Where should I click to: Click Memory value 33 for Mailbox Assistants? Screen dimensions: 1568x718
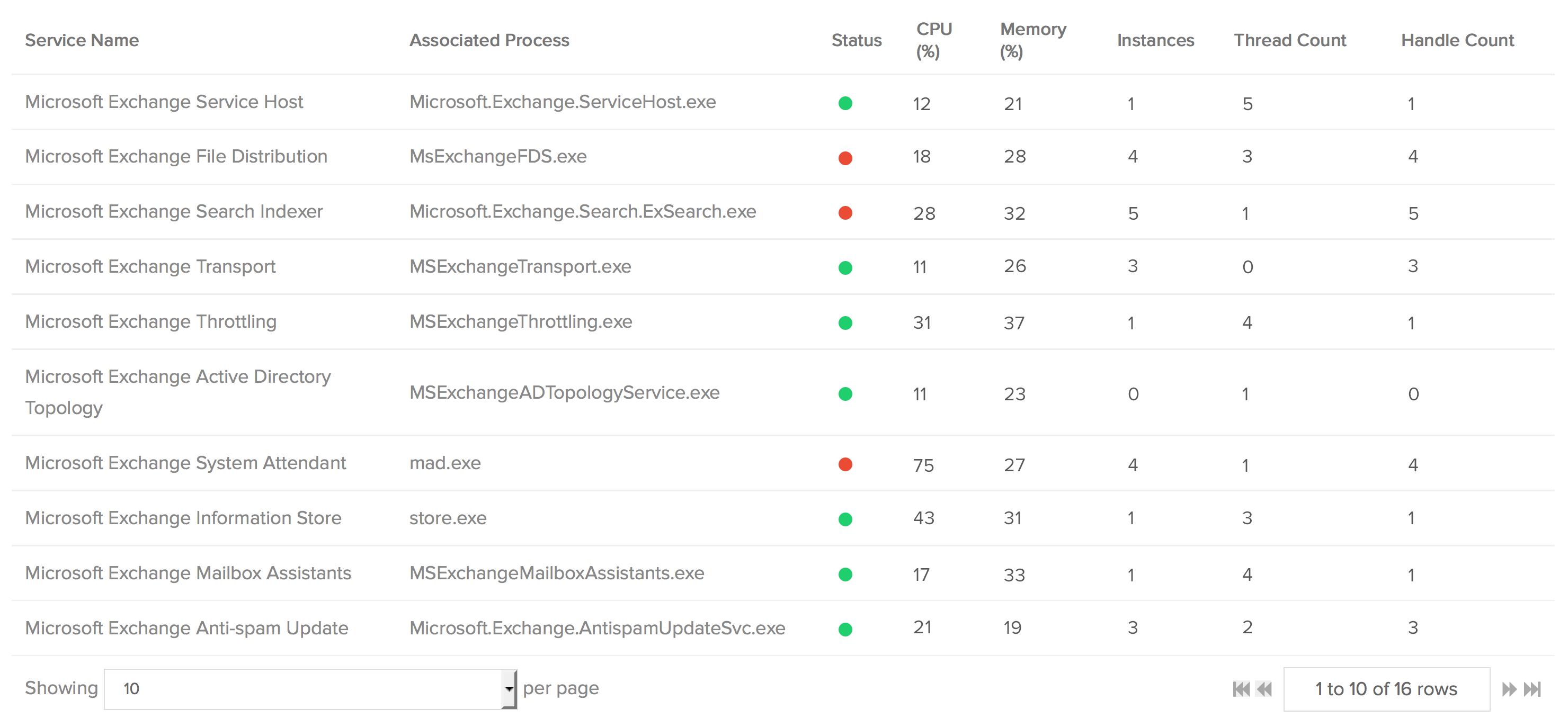(x=1014, y=575)
